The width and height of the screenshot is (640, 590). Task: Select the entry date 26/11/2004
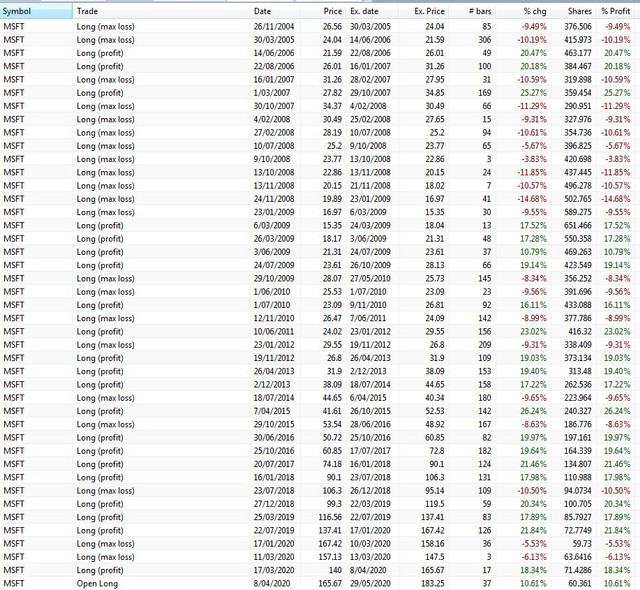273,27
